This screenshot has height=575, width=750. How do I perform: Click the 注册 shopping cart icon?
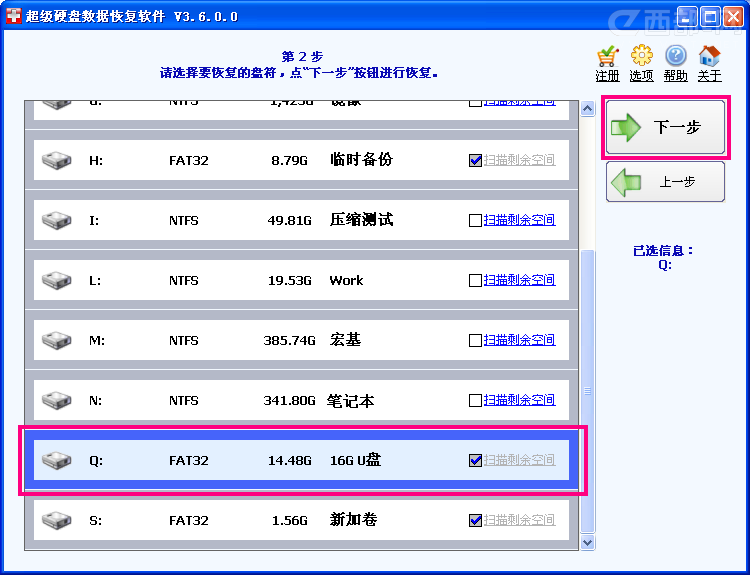pos(607,57)
